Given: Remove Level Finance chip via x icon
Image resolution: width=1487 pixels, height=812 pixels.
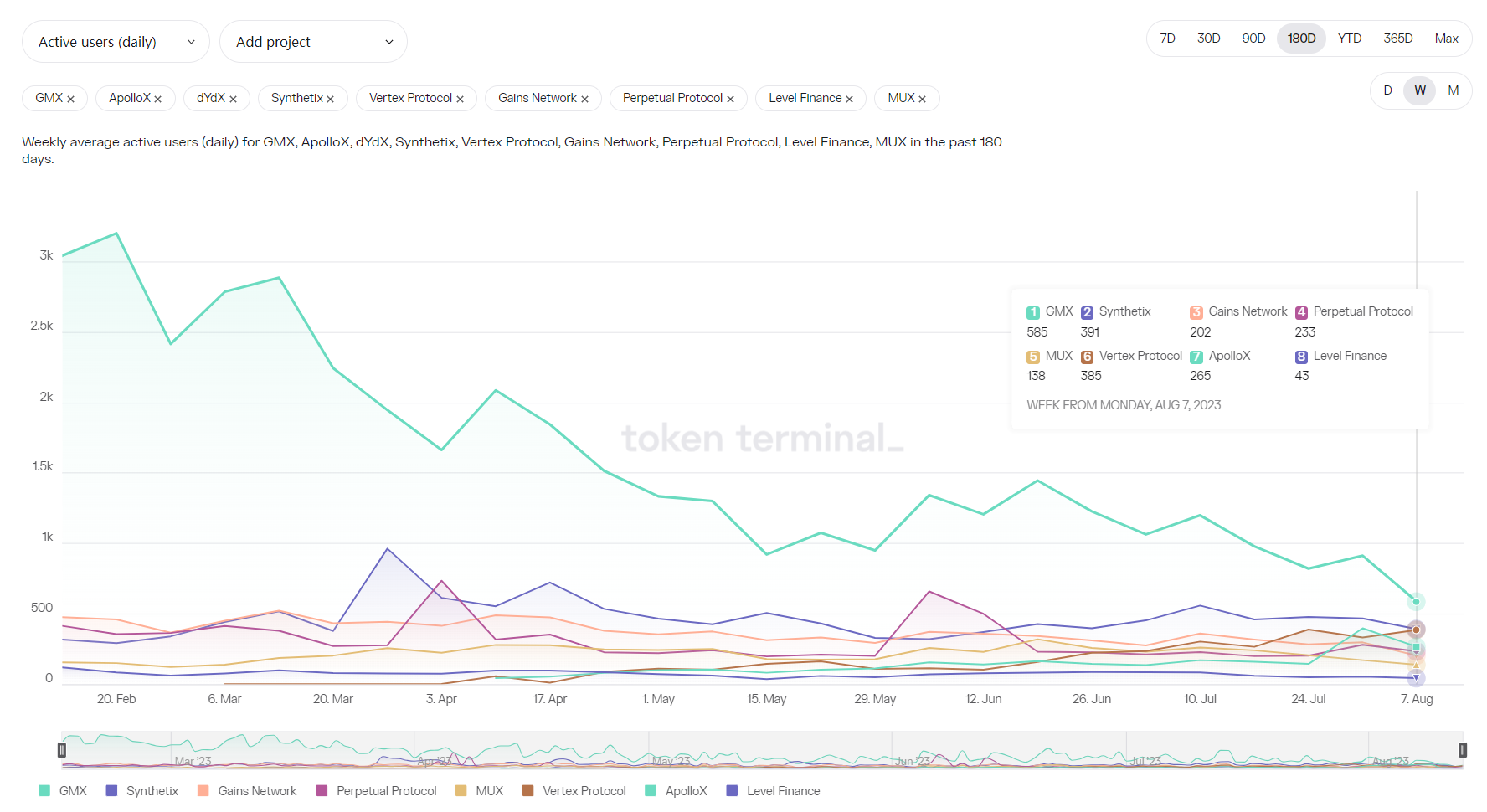Looking at the screenshot, I should [849, 99].
